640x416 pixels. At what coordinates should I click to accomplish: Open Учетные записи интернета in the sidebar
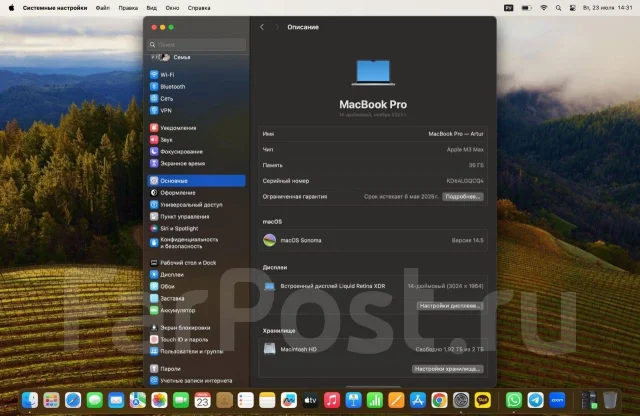coord(196,381)
